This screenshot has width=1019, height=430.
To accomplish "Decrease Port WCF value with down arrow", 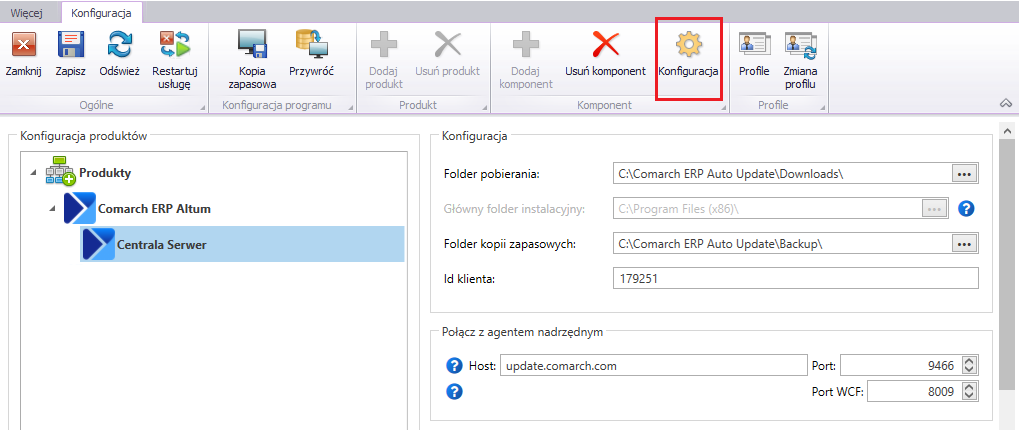I will [x=969, y=396].
